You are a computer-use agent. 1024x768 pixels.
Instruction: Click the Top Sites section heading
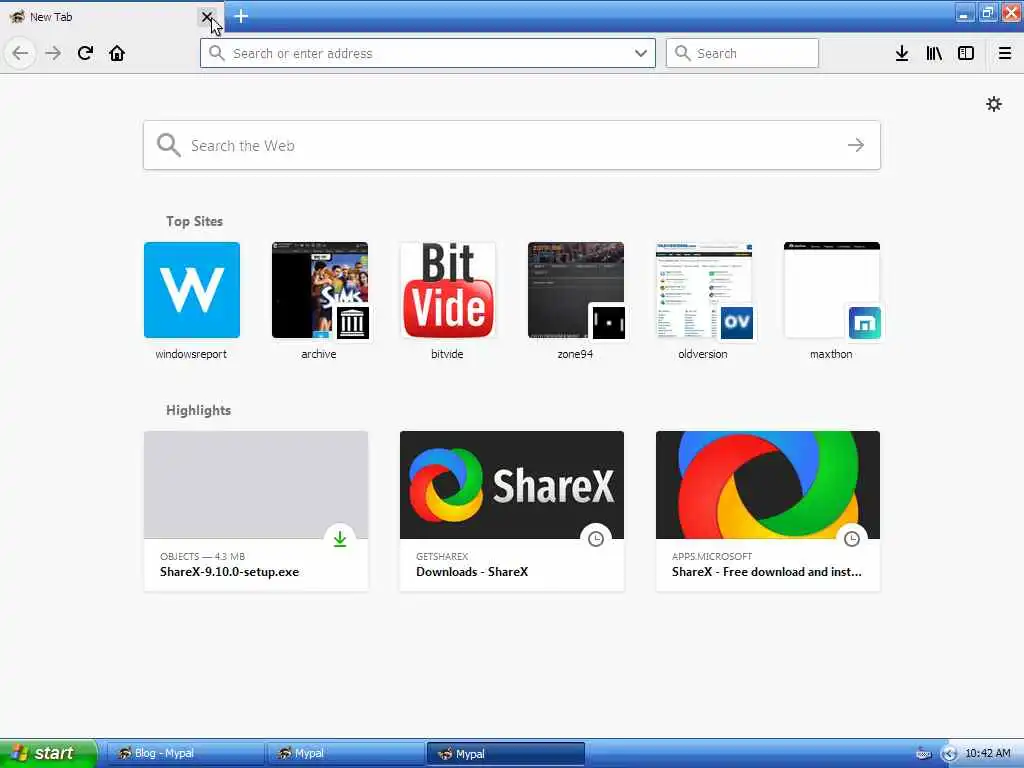click(194, 221)
